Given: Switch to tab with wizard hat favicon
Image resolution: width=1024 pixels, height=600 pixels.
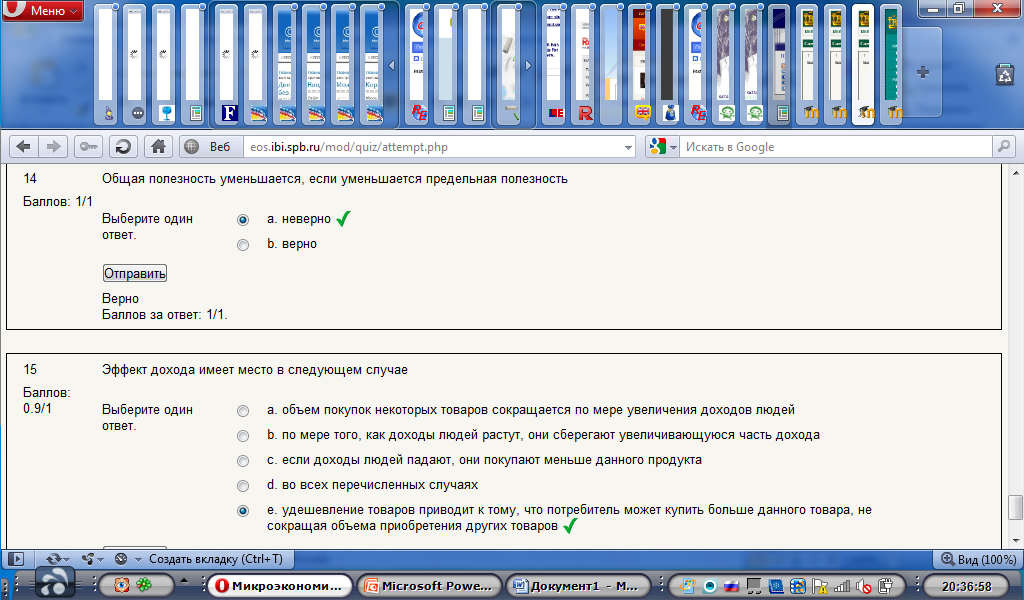Looking at the screenshot, I should [x=108, y=64].
